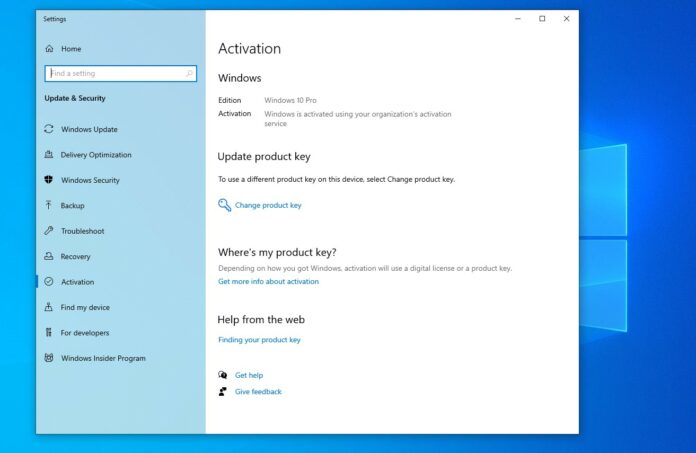Viewport: 696px width, 453px height.
Task: Focus the Find a setting search box
Action: [x=120, y=73]
